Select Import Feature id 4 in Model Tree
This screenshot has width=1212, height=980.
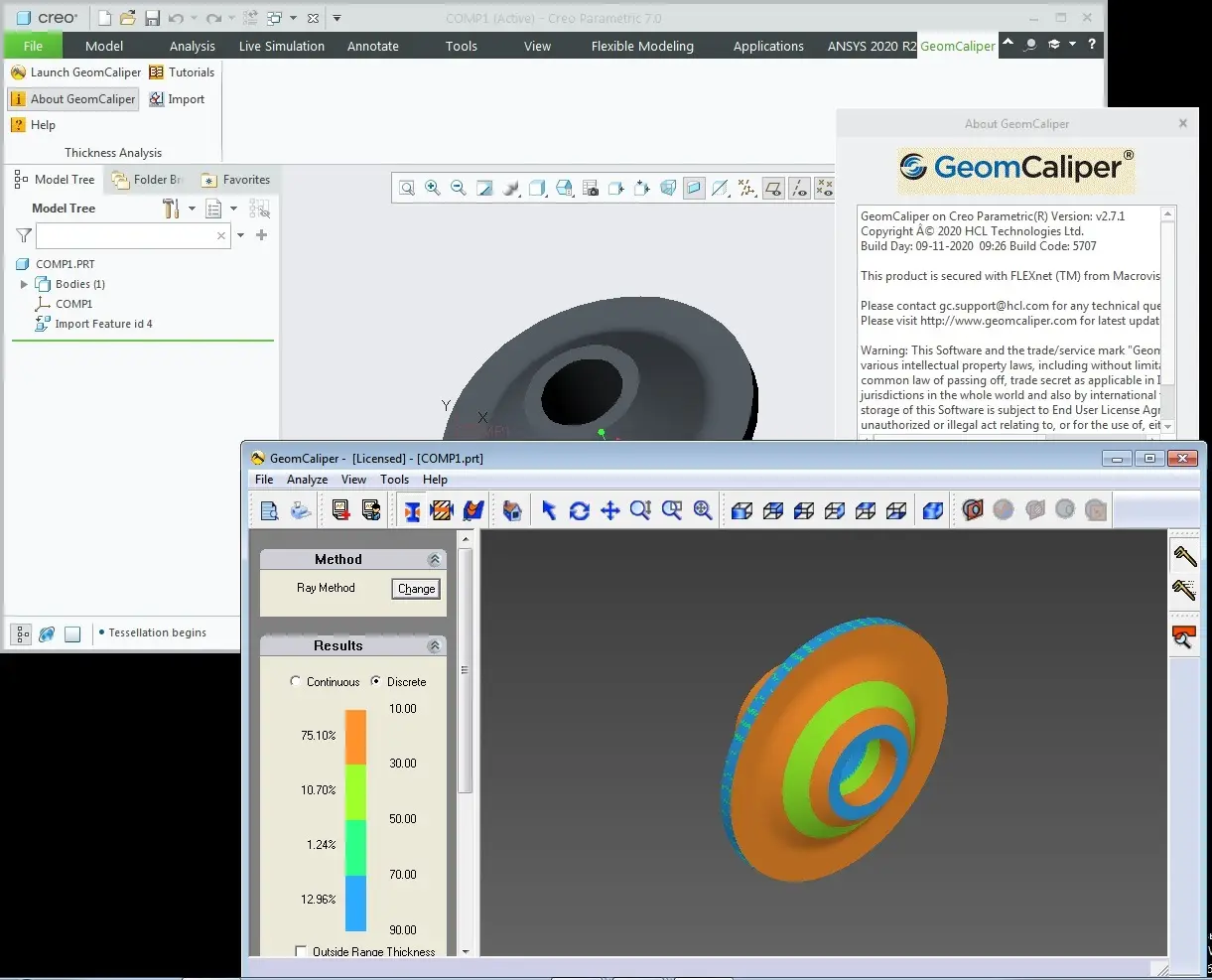(x=93, y=324)
